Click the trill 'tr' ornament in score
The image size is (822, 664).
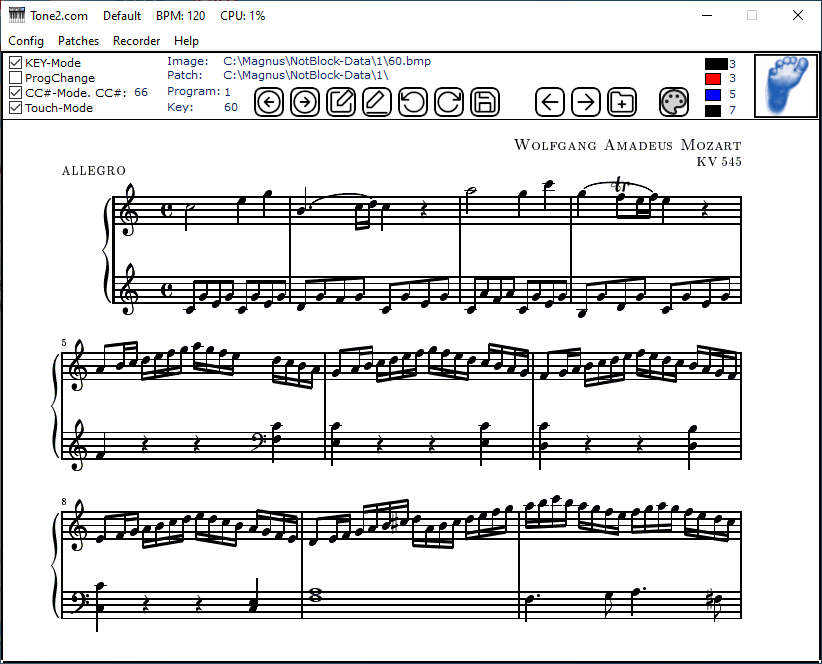620,184
